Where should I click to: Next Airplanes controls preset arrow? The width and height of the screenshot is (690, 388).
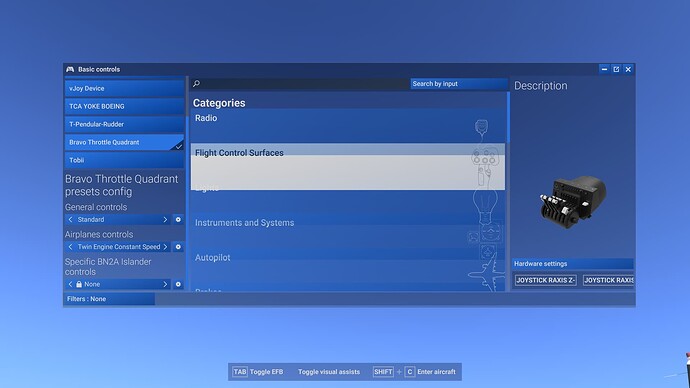pyautogui.click(x=165, y=247)
